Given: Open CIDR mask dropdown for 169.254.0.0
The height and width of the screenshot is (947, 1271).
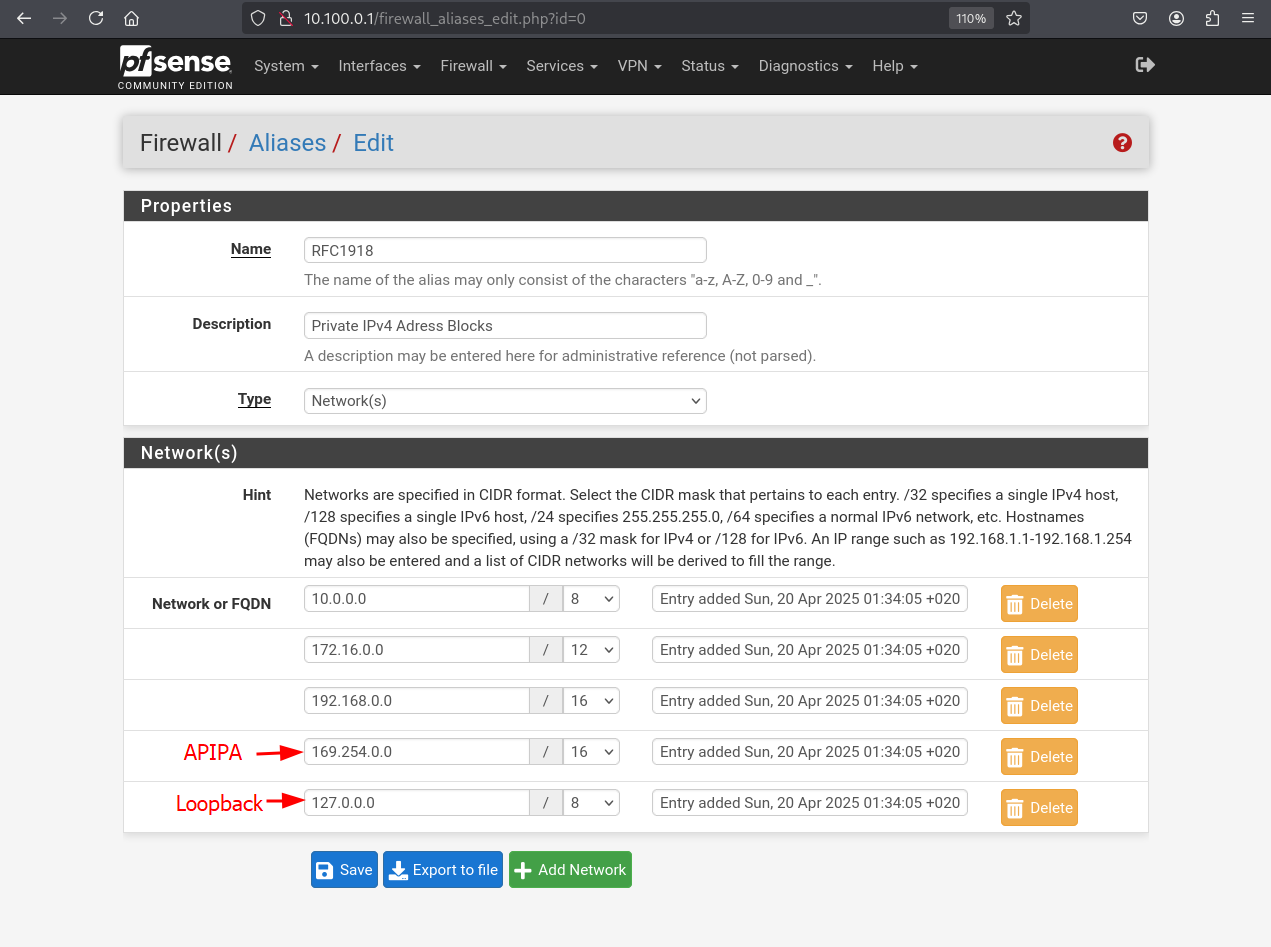Looking at the screenshot, I should (x=591, y=752).
